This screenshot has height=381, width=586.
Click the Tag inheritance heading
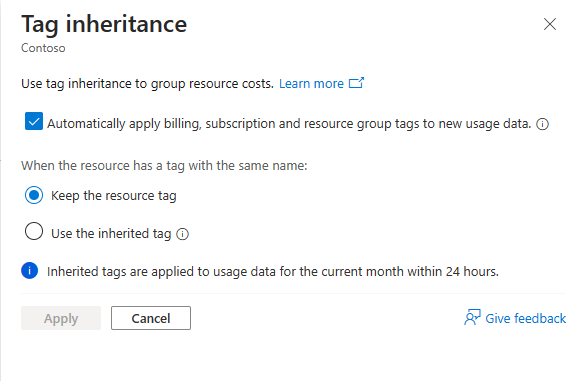(104, 24)
